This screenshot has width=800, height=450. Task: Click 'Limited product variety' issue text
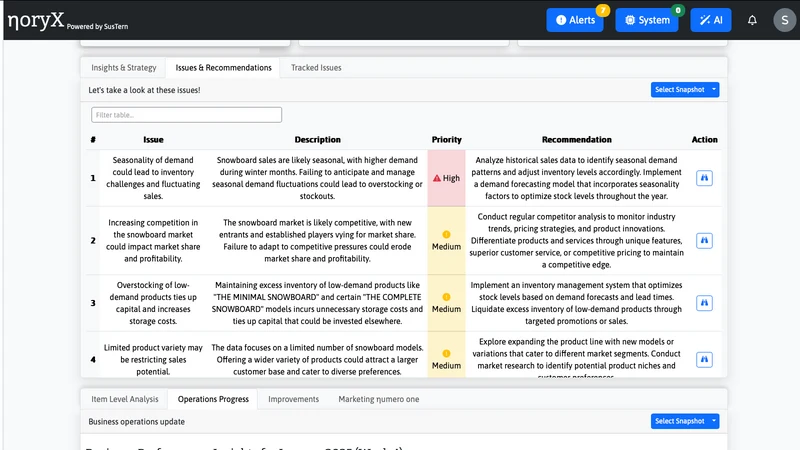click(153, 360)
